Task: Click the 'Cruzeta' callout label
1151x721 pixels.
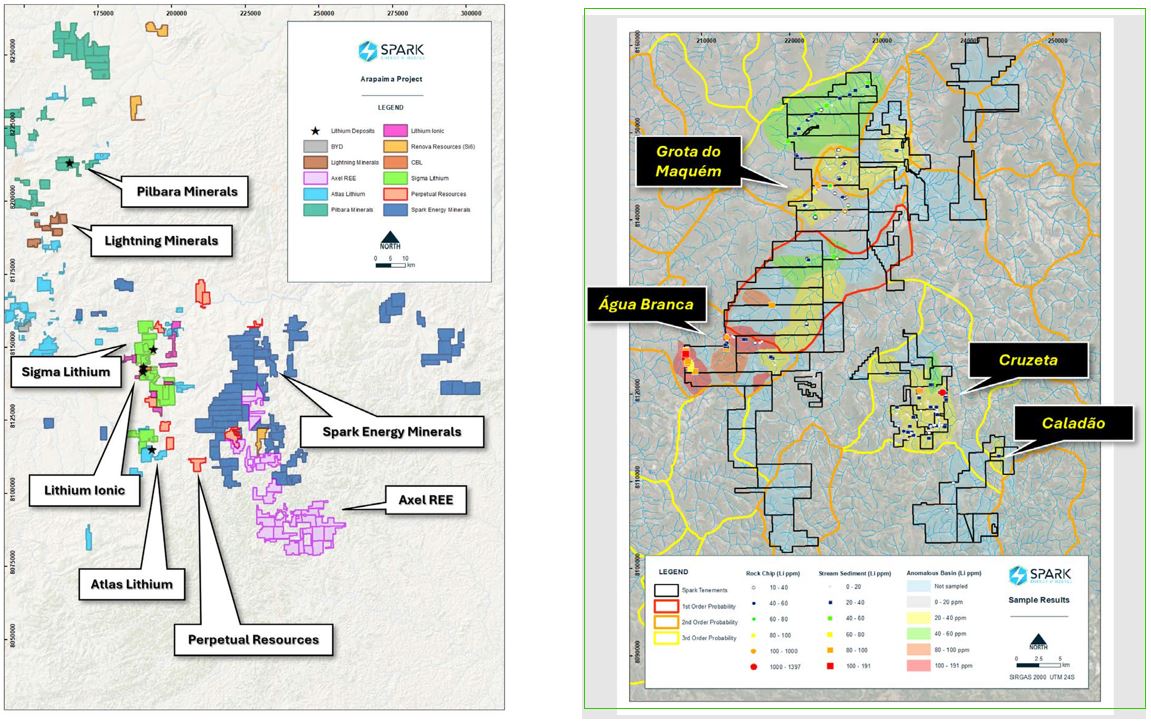Action: point(1028,360)
